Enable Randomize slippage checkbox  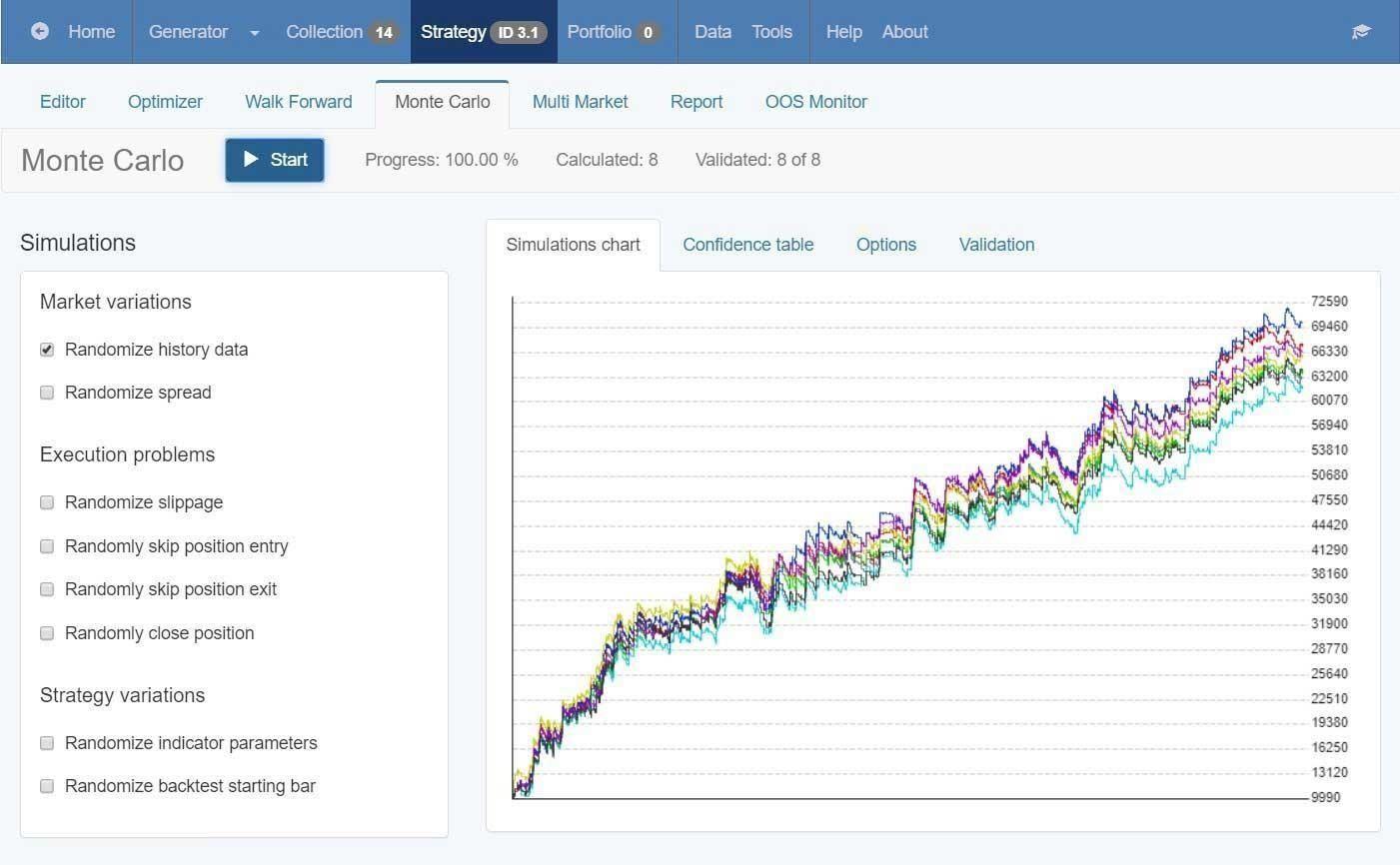[47, 502]
